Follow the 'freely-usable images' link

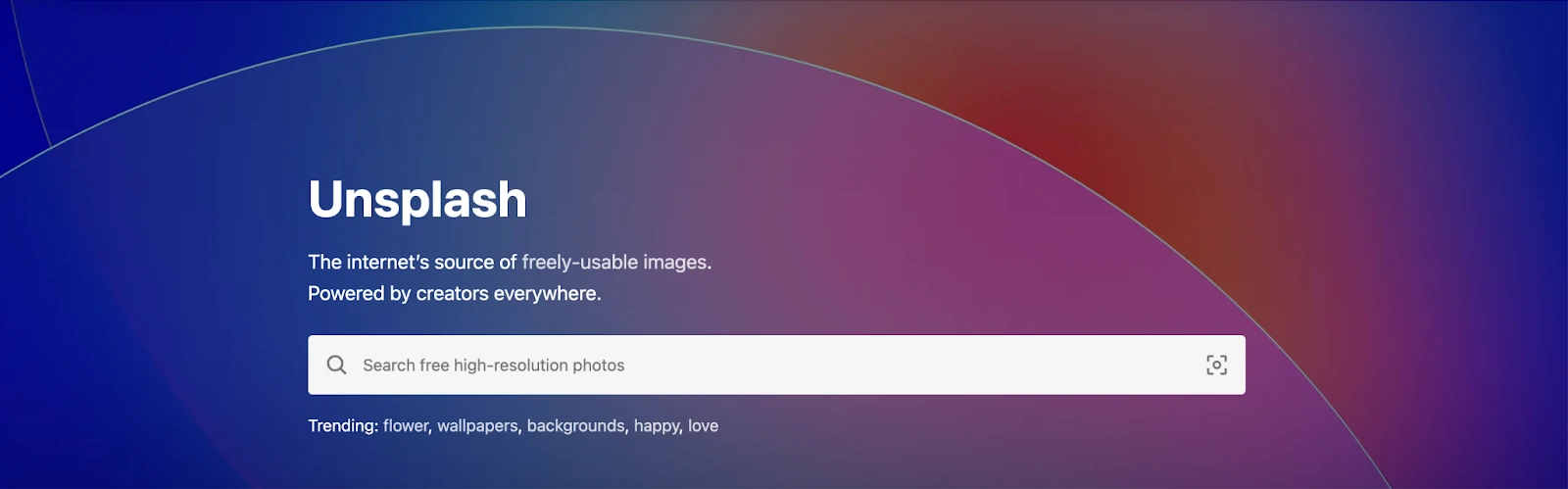614,263
